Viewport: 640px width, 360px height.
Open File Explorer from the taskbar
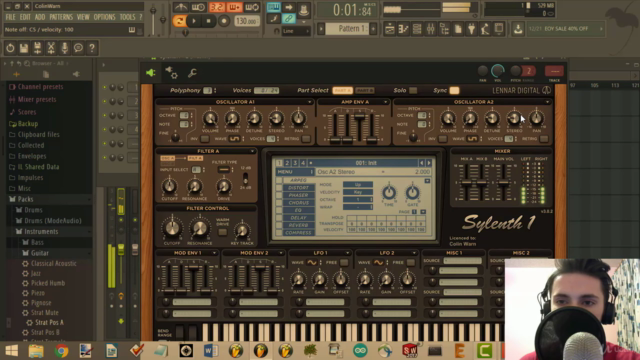coord(36,351)
